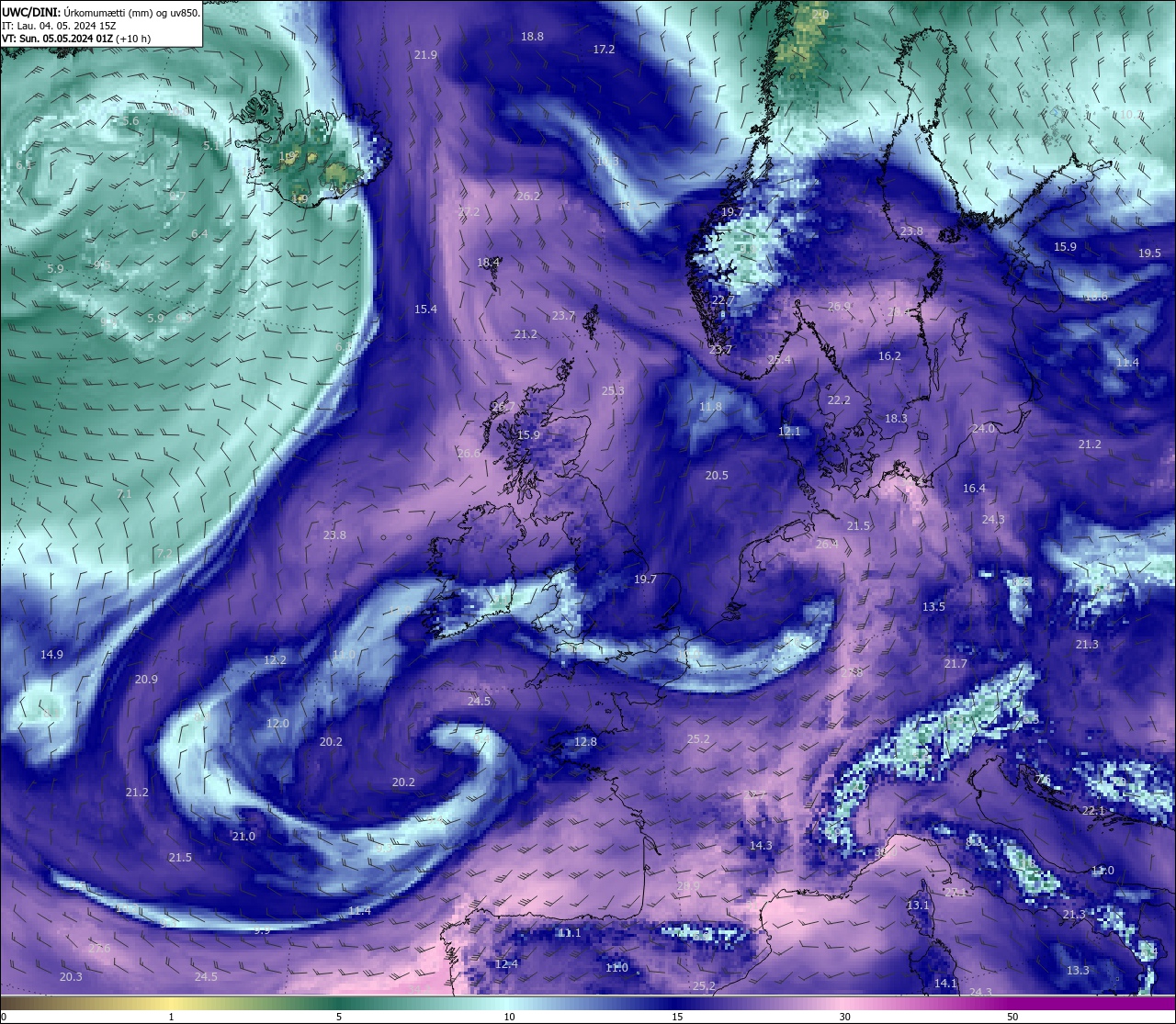Click the 20.9 value label
This screenshot has width=1176, height=1024.
[146, 680]
